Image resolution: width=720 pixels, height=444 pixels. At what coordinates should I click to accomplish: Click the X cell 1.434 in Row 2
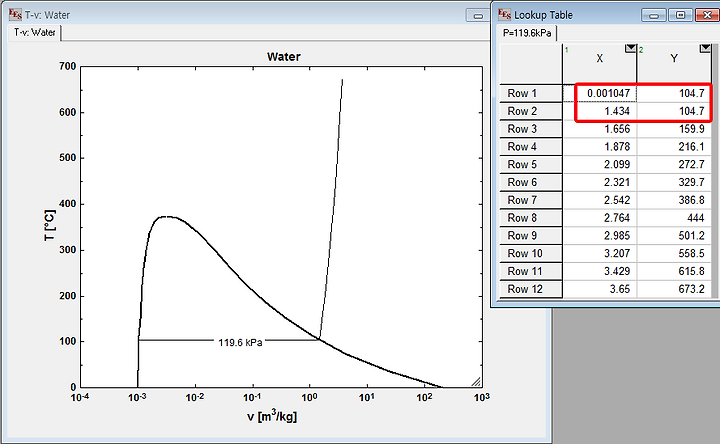(600, 111)
